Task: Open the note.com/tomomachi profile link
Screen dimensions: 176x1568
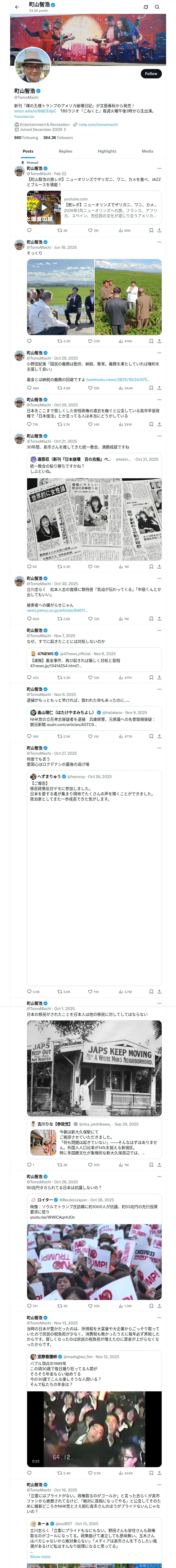Action: [98, 124]
